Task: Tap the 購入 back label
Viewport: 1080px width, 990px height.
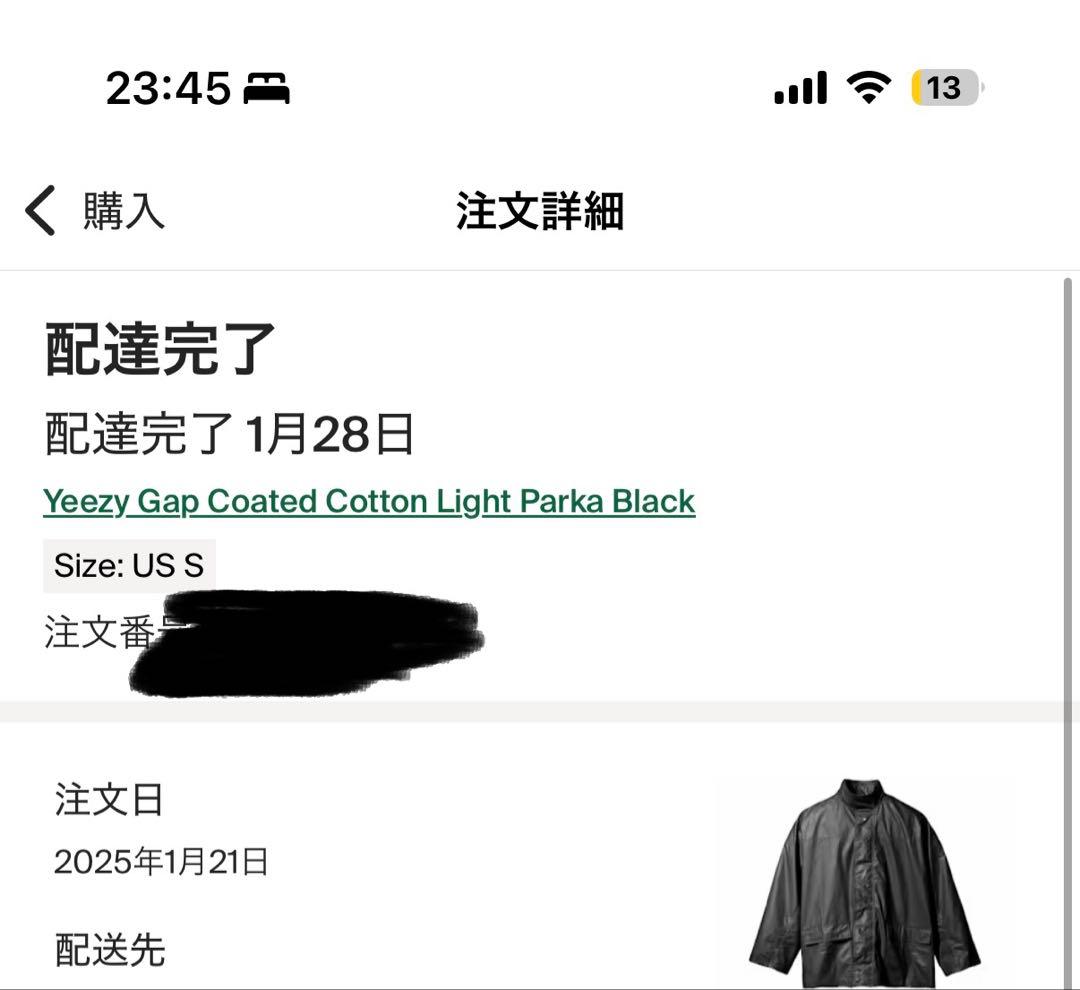Action: tap(122, 212)
